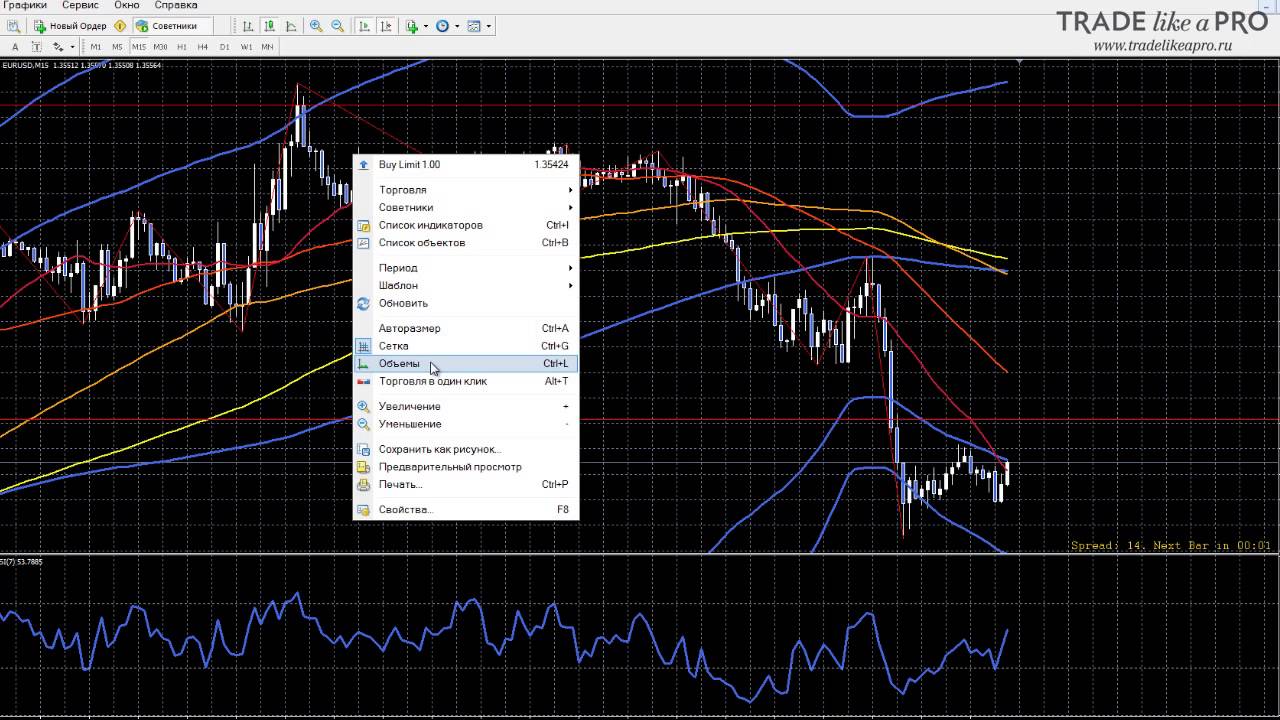Screen dimensions: 1280x720
Task: Expand Период submenu in context menu
Action: (465, 268)
